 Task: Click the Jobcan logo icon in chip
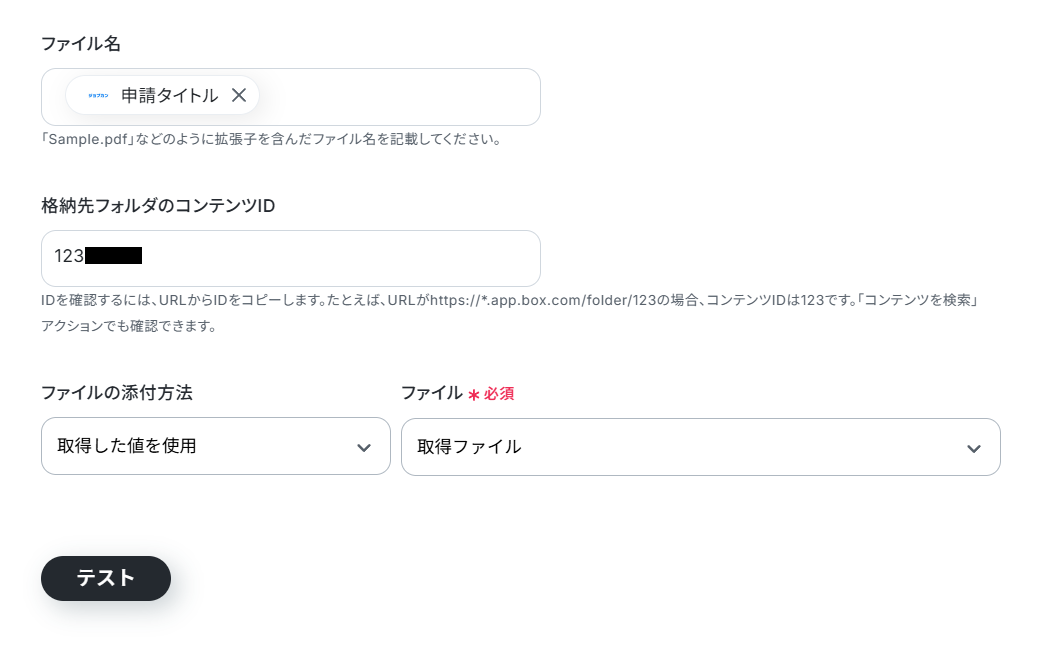tap(99, 96)
